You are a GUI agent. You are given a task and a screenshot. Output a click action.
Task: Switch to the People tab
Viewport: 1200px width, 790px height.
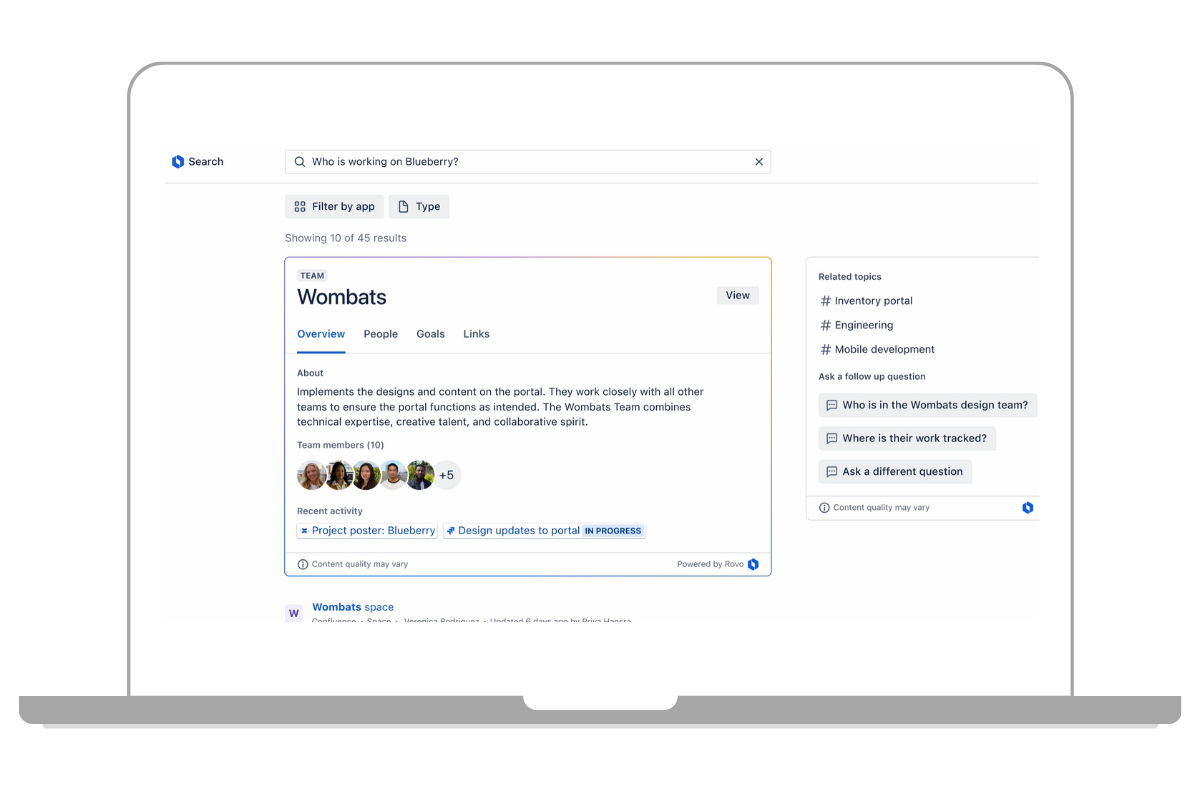pos(381,334)
